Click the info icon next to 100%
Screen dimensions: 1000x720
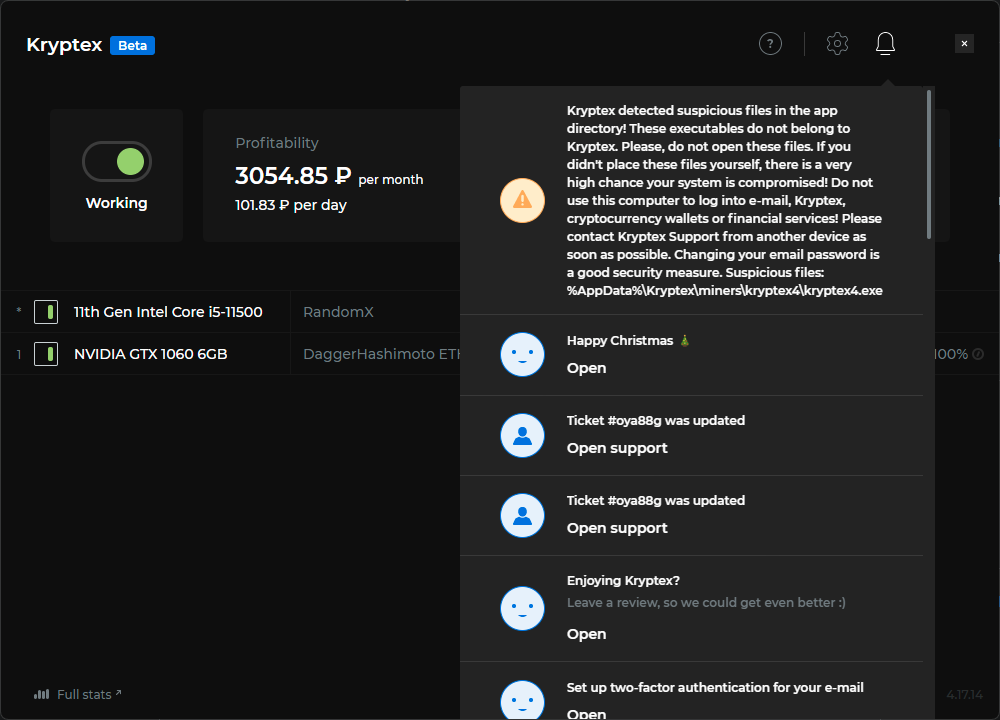click(x=978, y=354)
